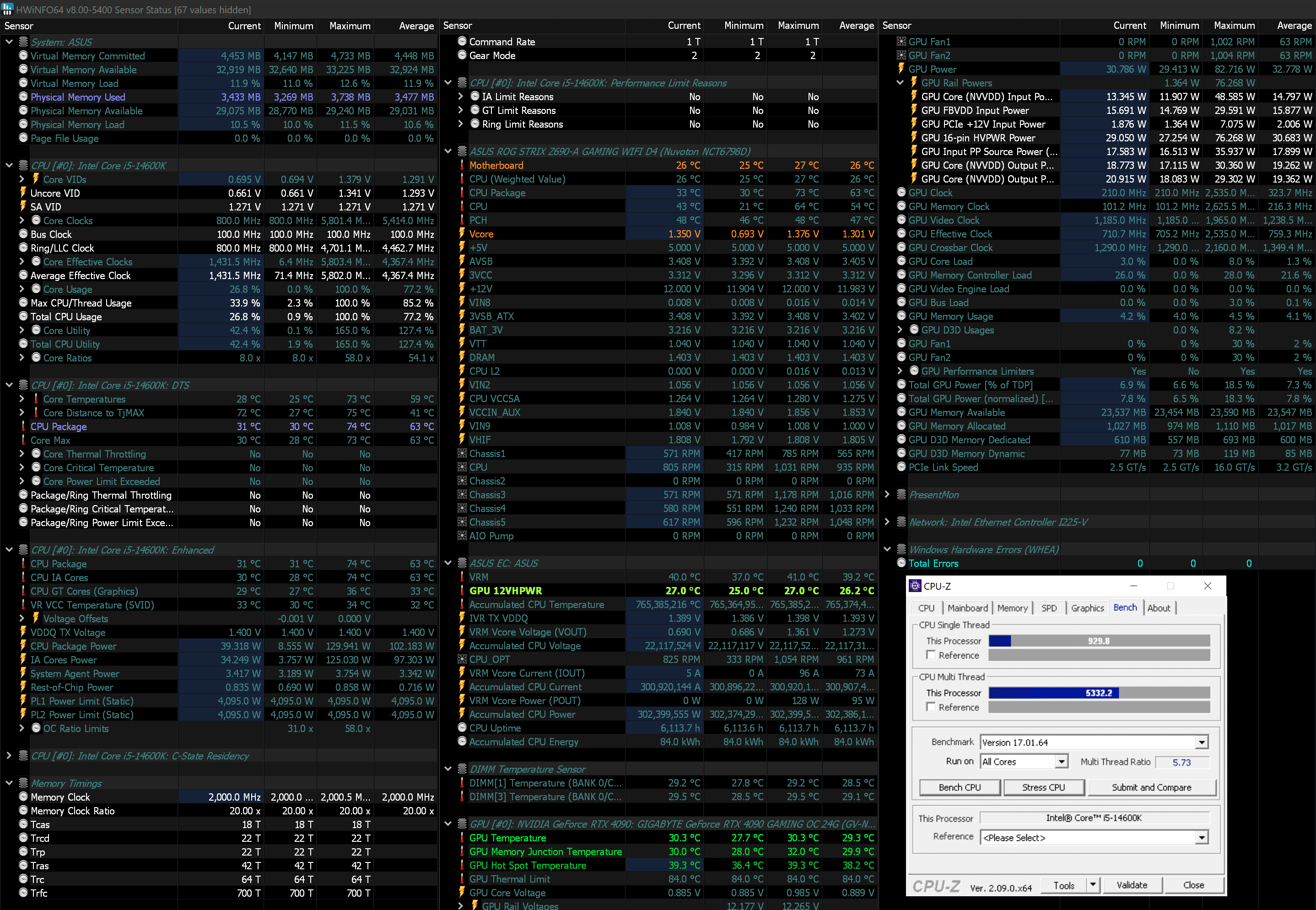Expand the C-State Residency group
1316x910 pixels.
9,755
